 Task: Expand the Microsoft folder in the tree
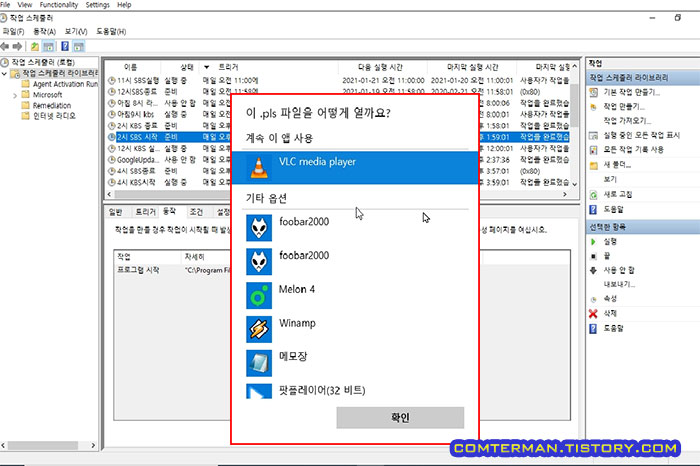point(15,95)
